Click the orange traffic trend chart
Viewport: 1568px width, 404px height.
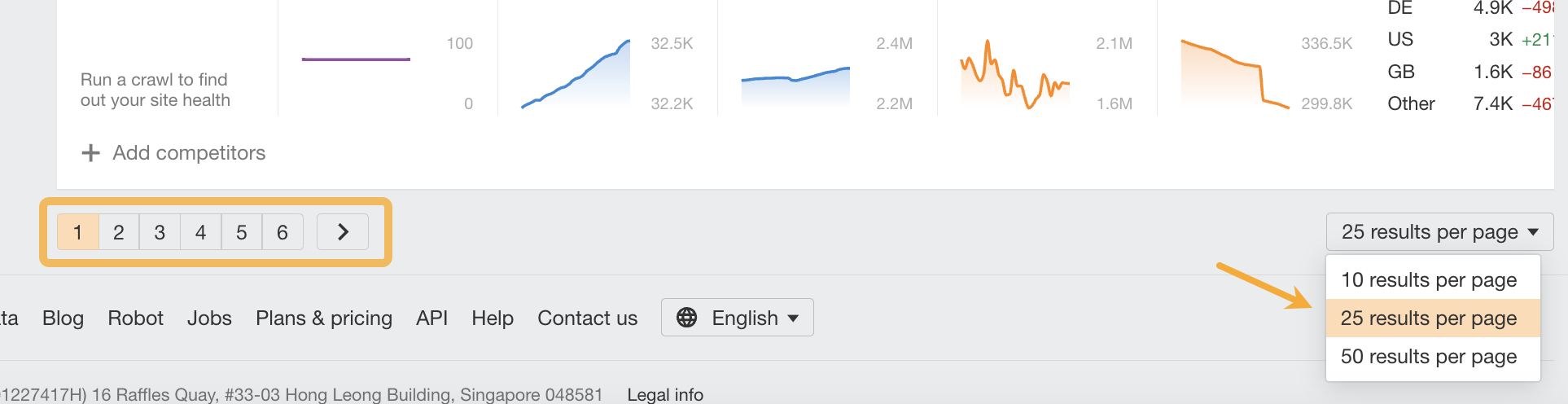point(1014,75)
